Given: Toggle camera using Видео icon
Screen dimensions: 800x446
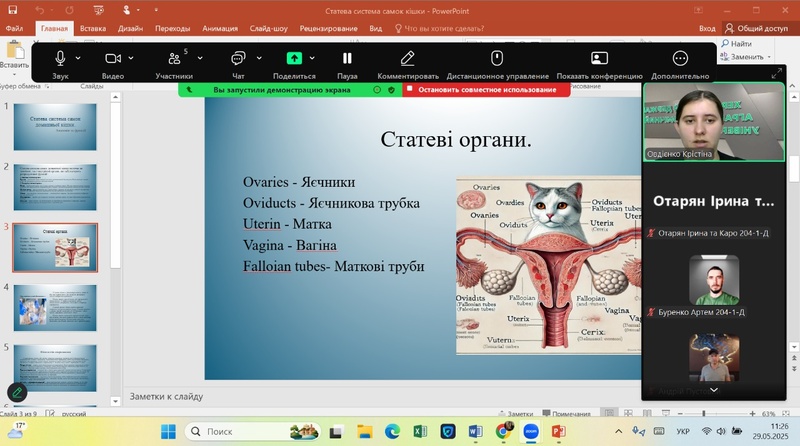Looking at the screenshot, I should tap(112, 59).
